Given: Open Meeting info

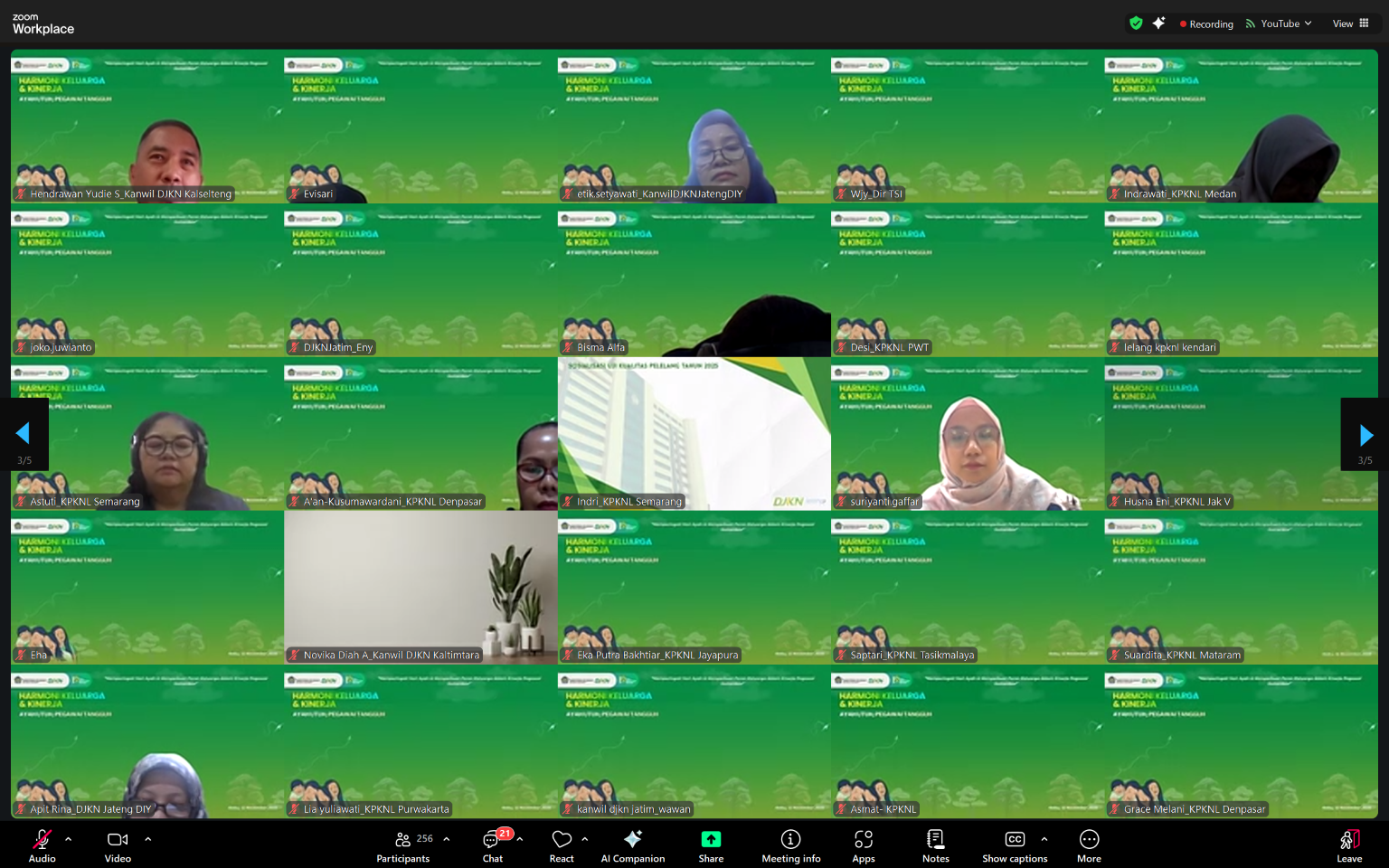Looking at the screenshot, I should (790, 844).
